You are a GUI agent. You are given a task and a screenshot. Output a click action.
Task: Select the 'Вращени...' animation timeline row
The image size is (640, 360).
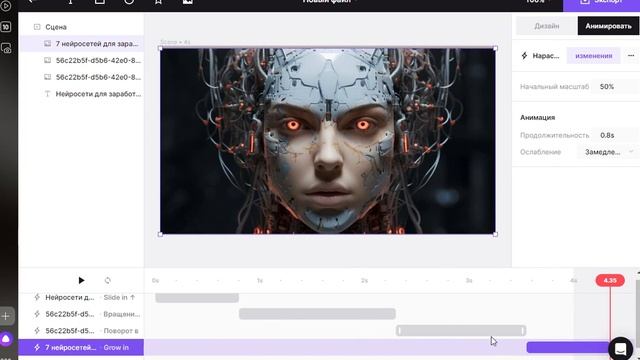81,314
